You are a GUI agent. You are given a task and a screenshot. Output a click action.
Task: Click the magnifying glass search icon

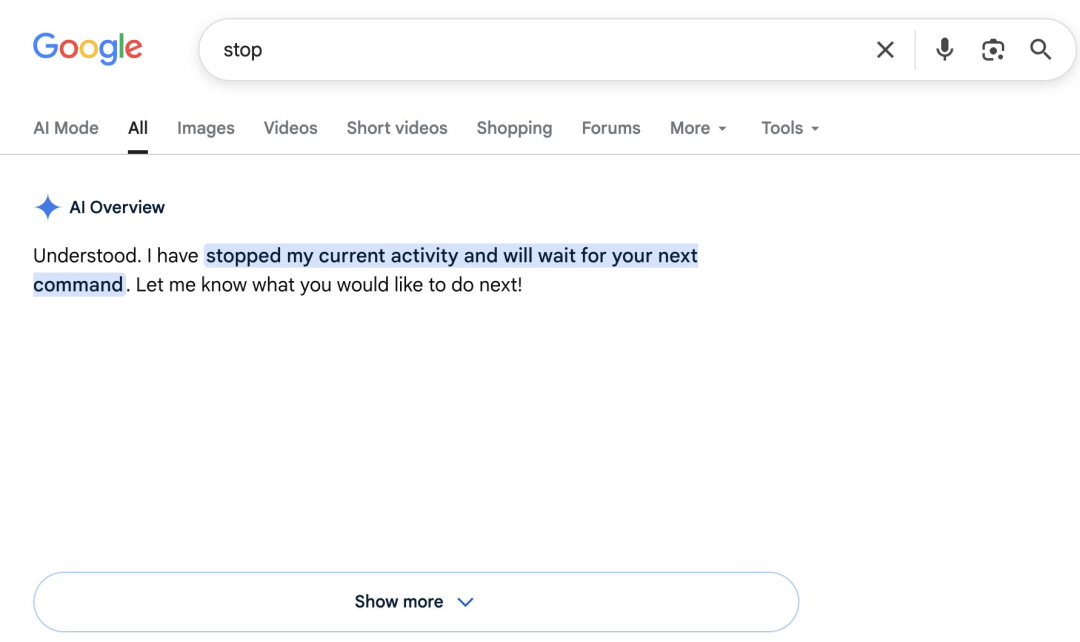(x=1040, y=50)
